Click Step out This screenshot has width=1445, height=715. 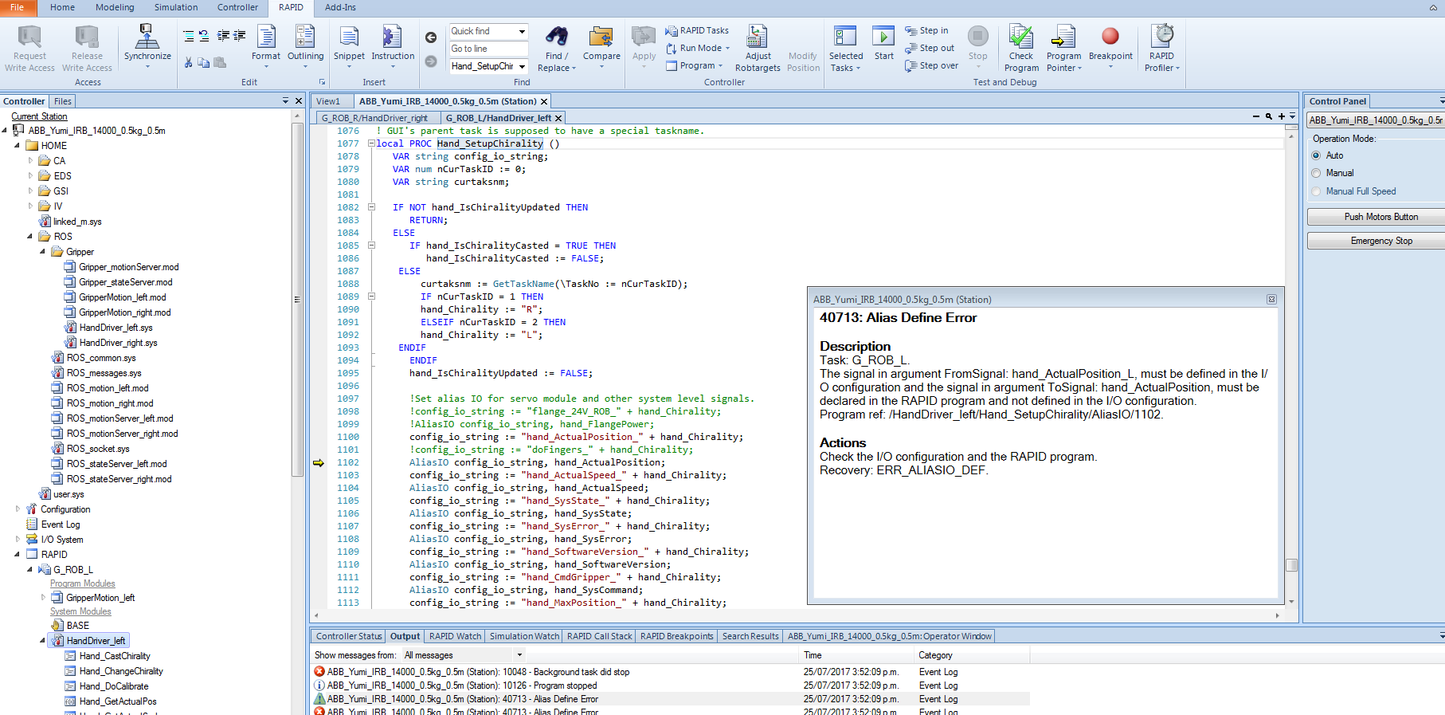coord(930,48)
